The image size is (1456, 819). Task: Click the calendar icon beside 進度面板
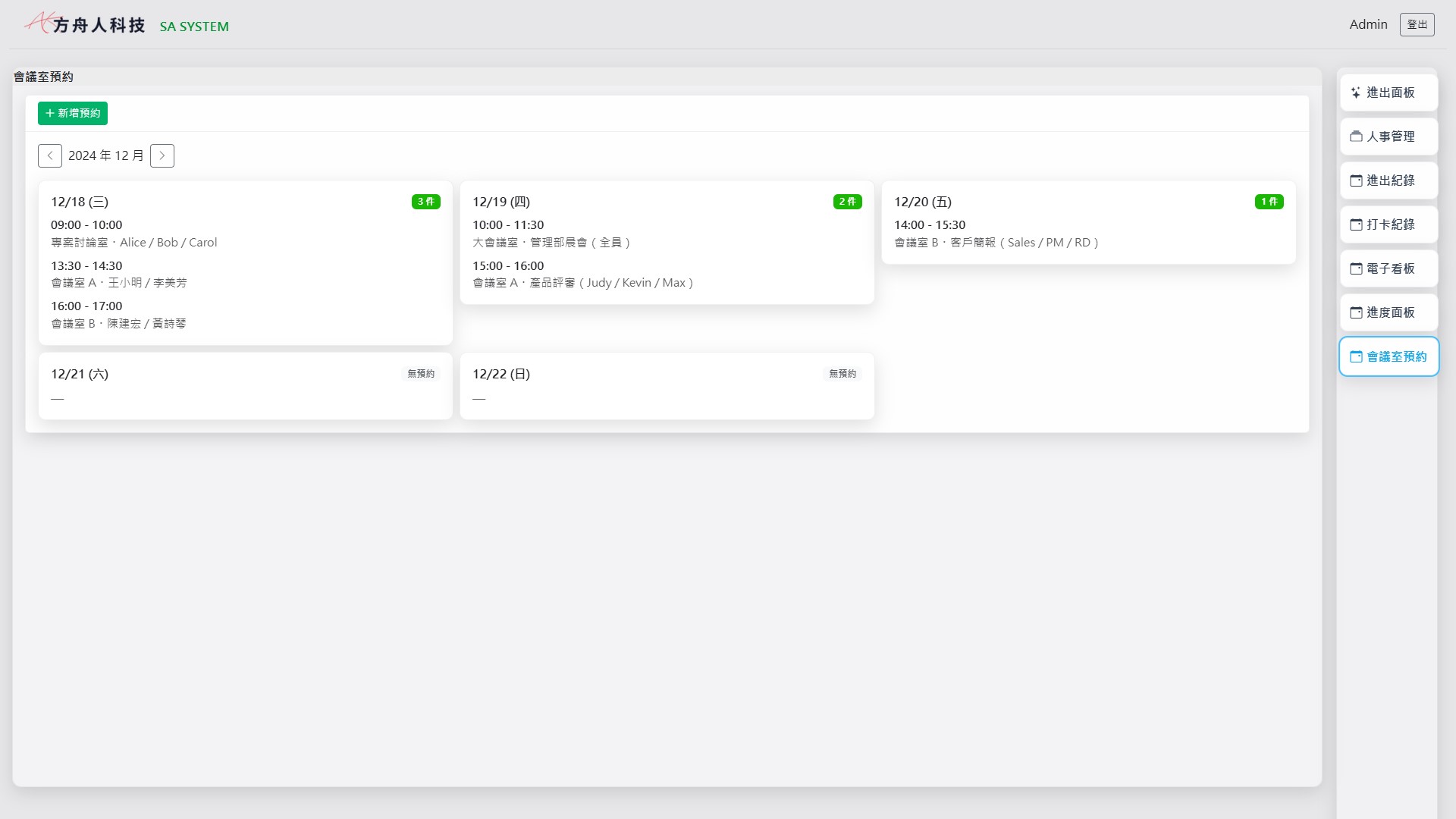(x=1356, y=312)
